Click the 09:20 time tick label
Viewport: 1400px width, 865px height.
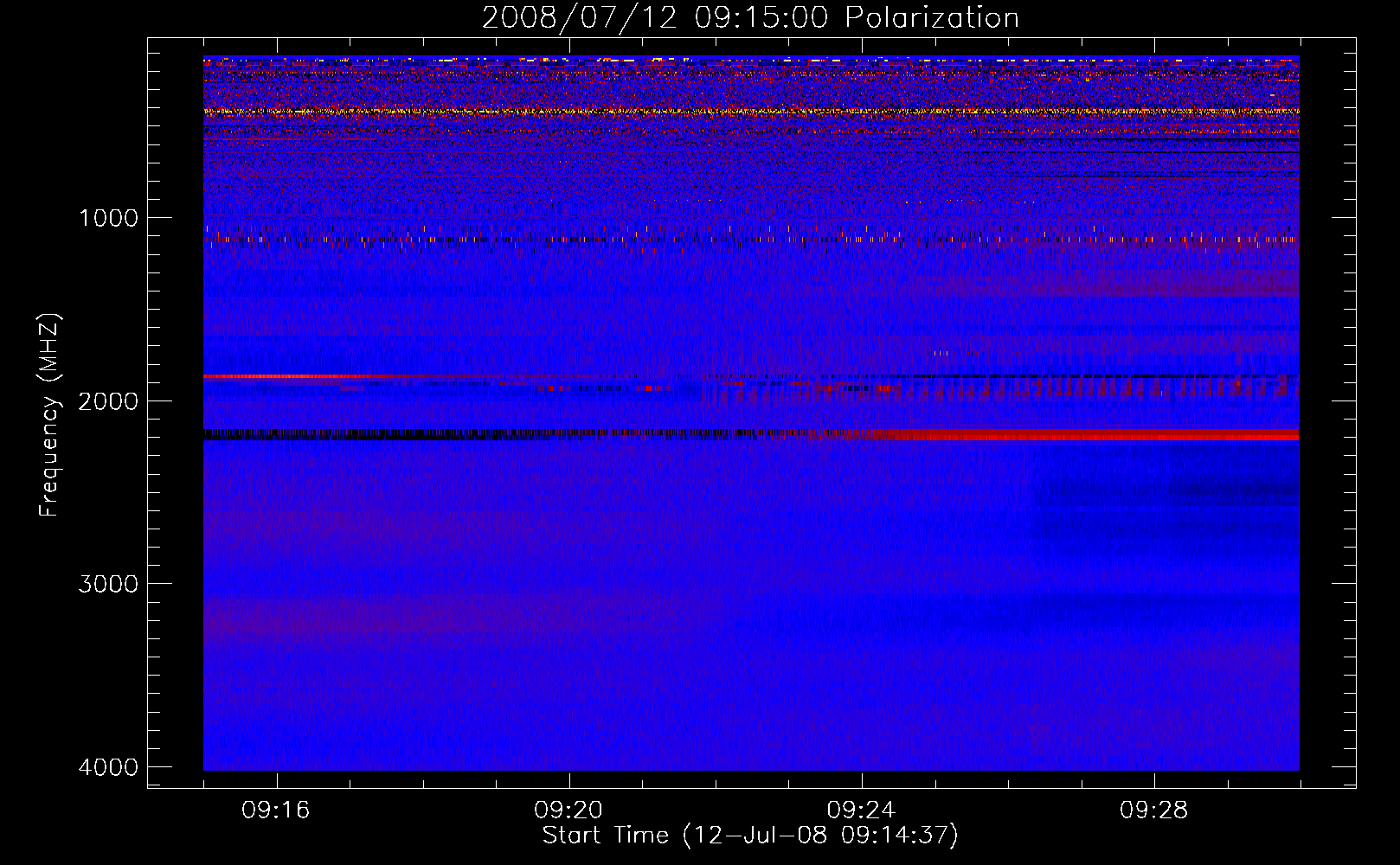click(568, 811)
